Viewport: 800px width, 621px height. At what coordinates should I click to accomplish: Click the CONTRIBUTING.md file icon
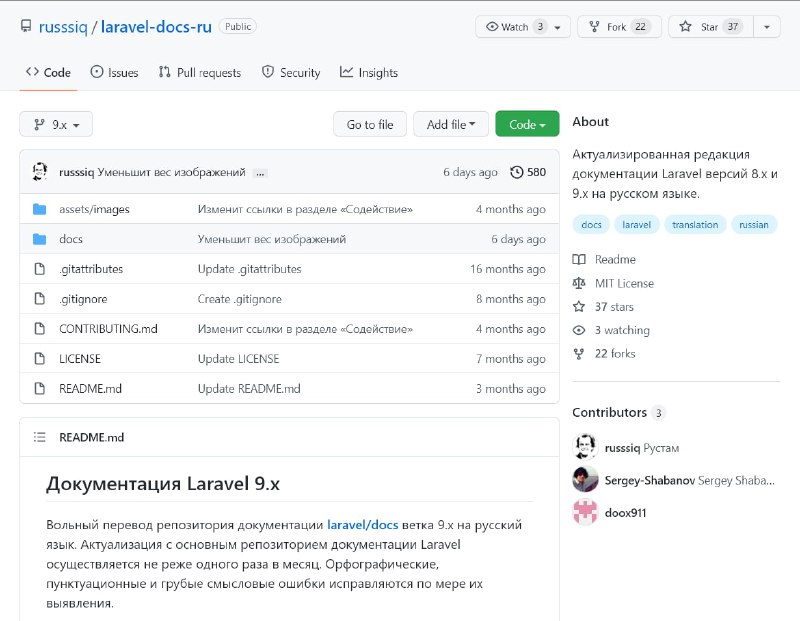[x=39, y=329]
